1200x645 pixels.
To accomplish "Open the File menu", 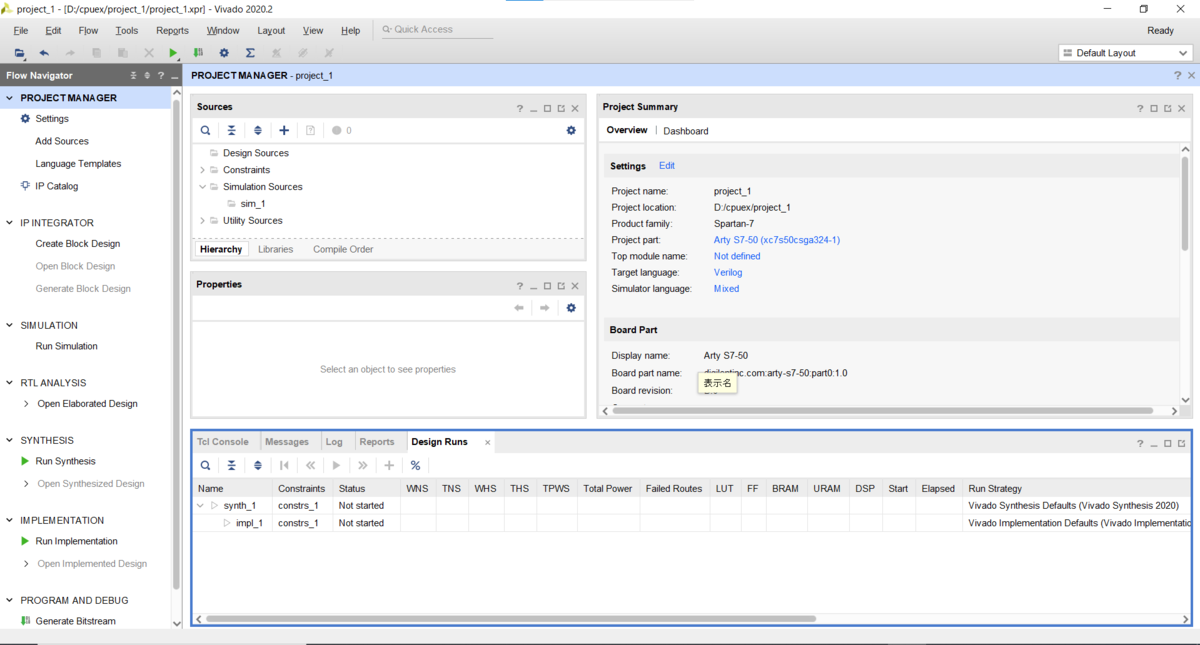I will [20, 31].
